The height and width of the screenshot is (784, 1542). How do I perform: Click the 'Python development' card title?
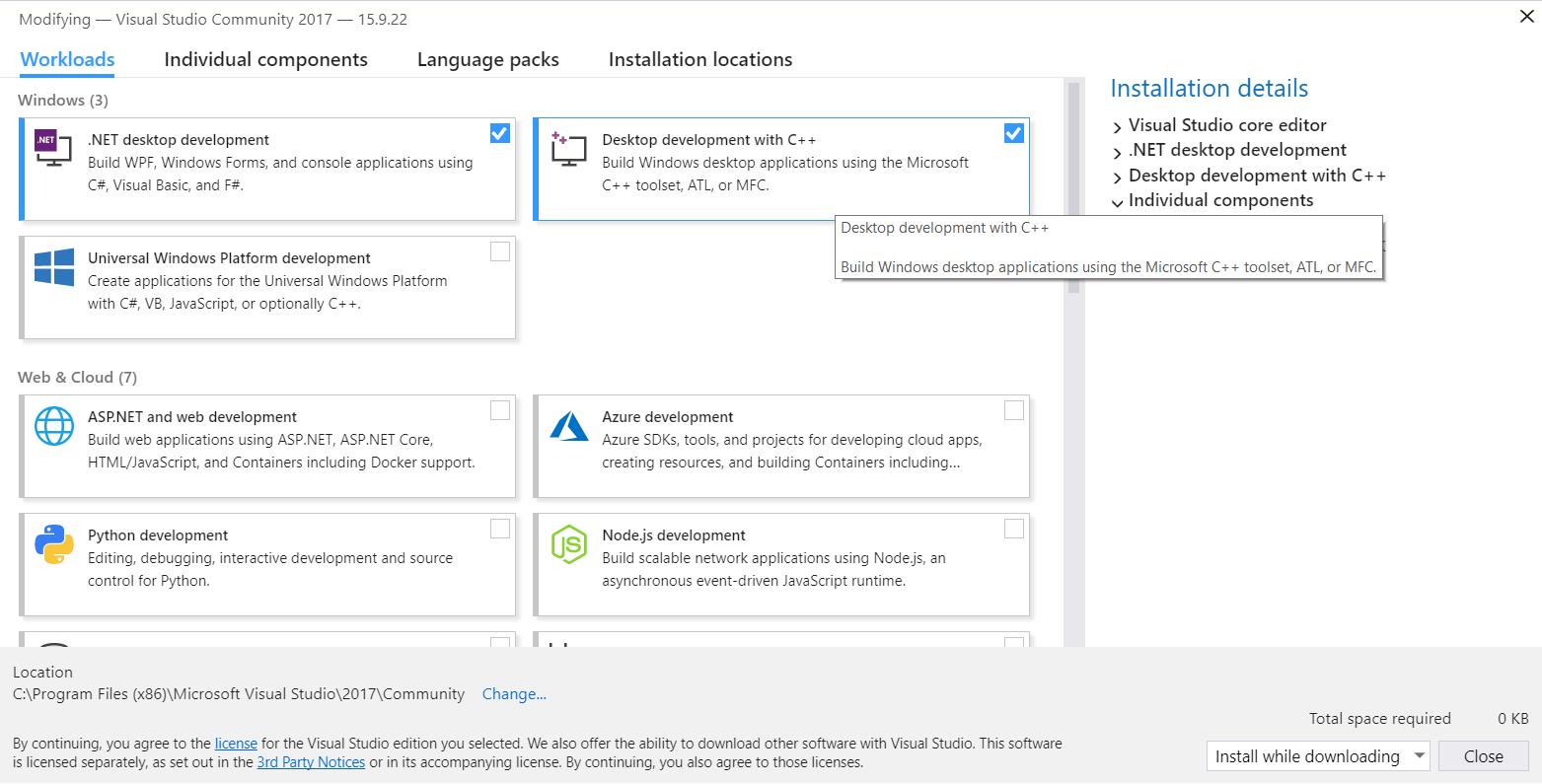tap(158, 535)
